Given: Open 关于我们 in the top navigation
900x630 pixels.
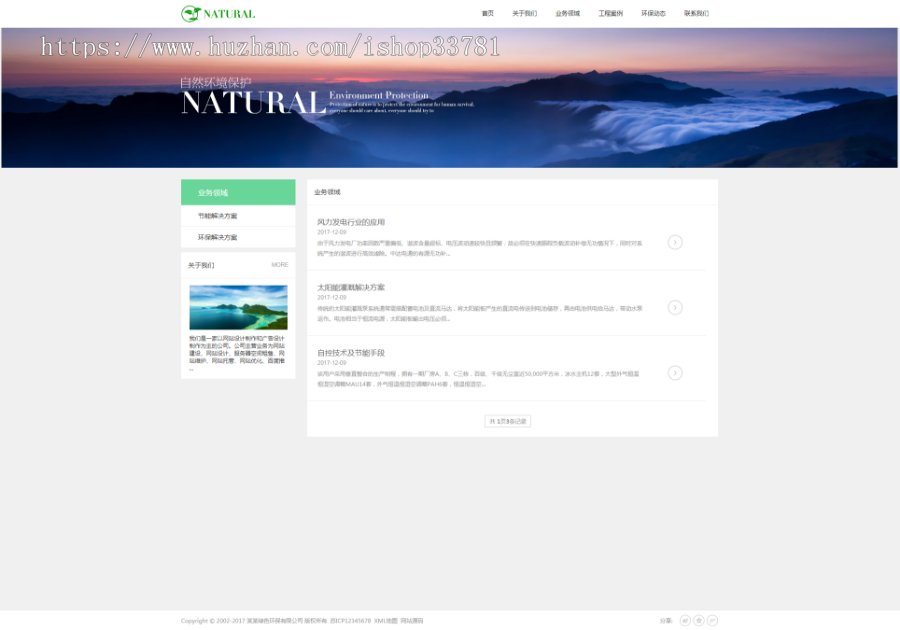Looking at the screenshot, I should tap(525, 13).
